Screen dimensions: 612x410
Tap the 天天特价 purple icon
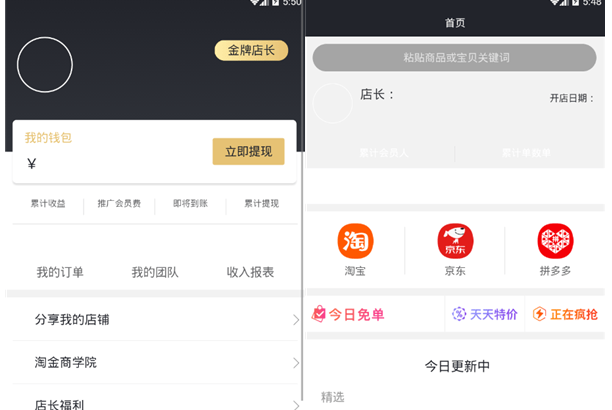tap(459, 314)
